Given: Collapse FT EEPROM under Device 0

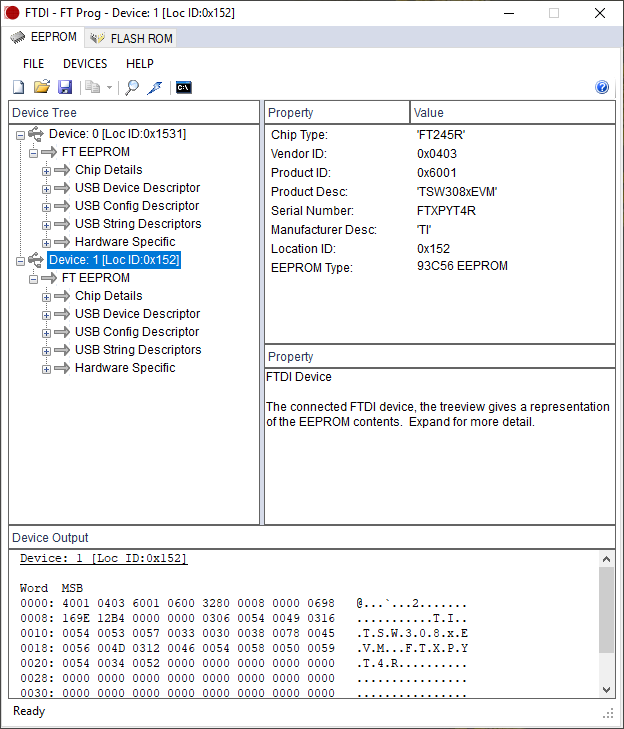Looking at the screenshot, I should tap(33, 153).
